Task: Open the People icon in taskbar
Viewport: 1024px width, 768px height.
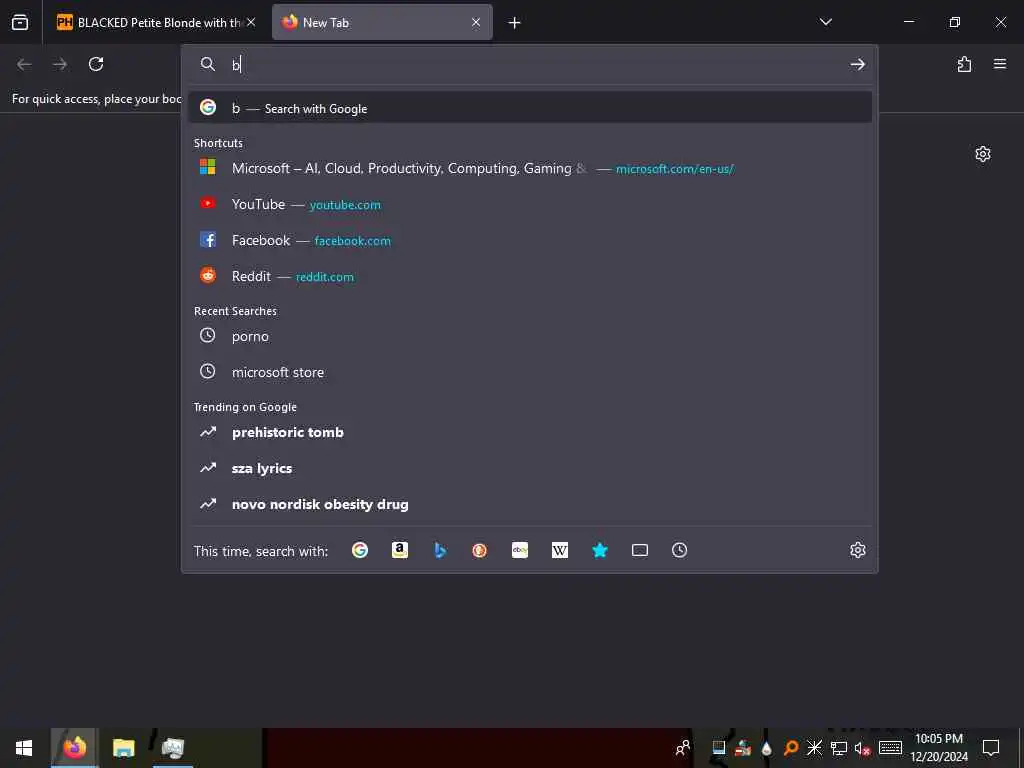Action: (682, 748)
